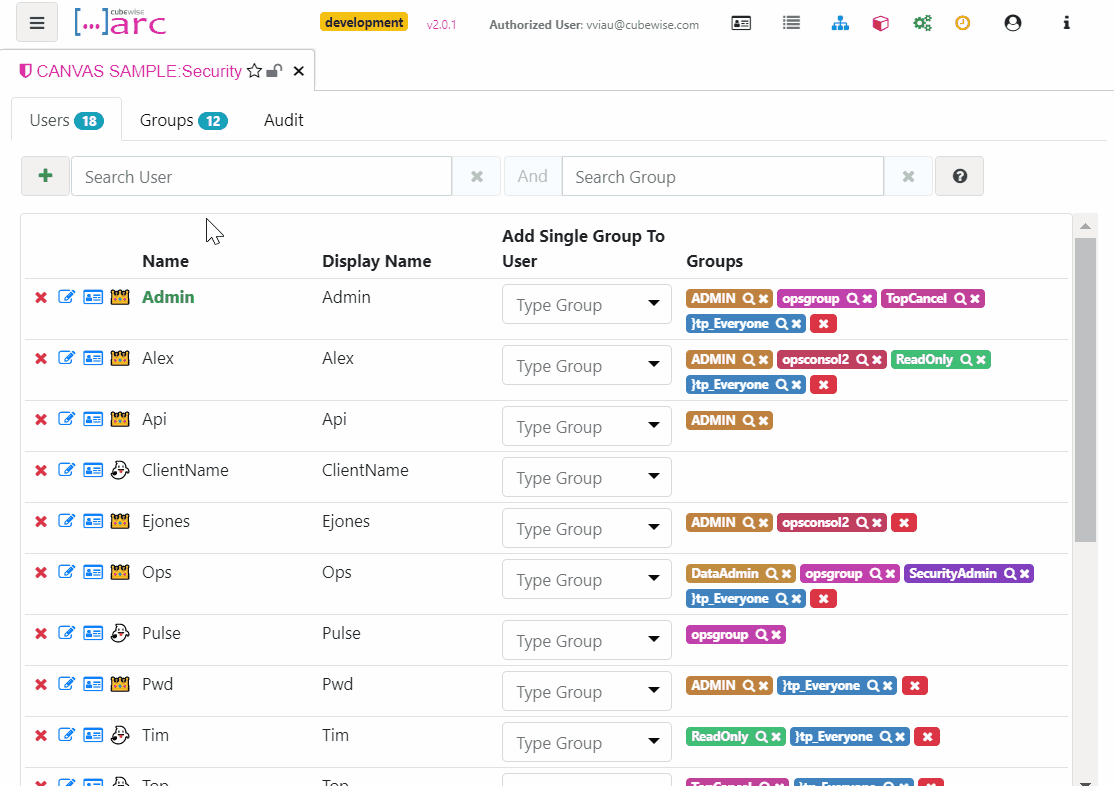Open the ID card icon for Ops
1114x786 pixels.
point(93,573)
